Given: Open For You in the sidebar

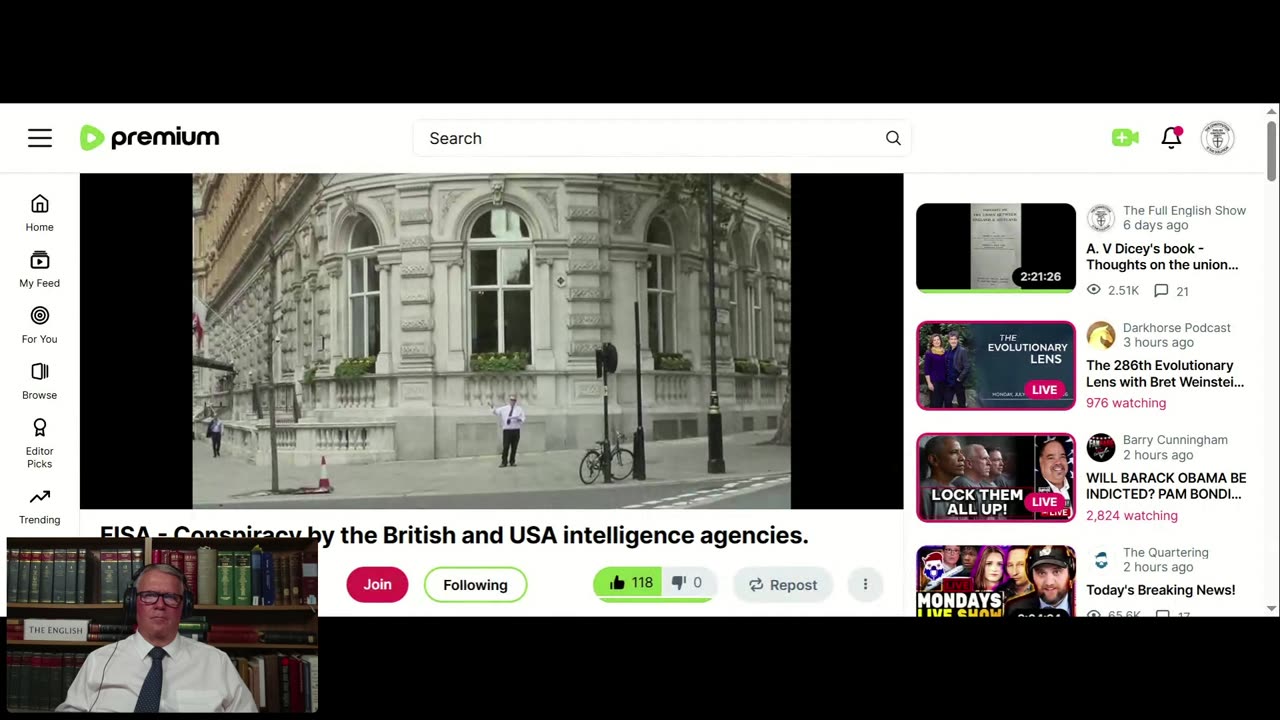Looking at the screenshot, I should coord(40,325).
